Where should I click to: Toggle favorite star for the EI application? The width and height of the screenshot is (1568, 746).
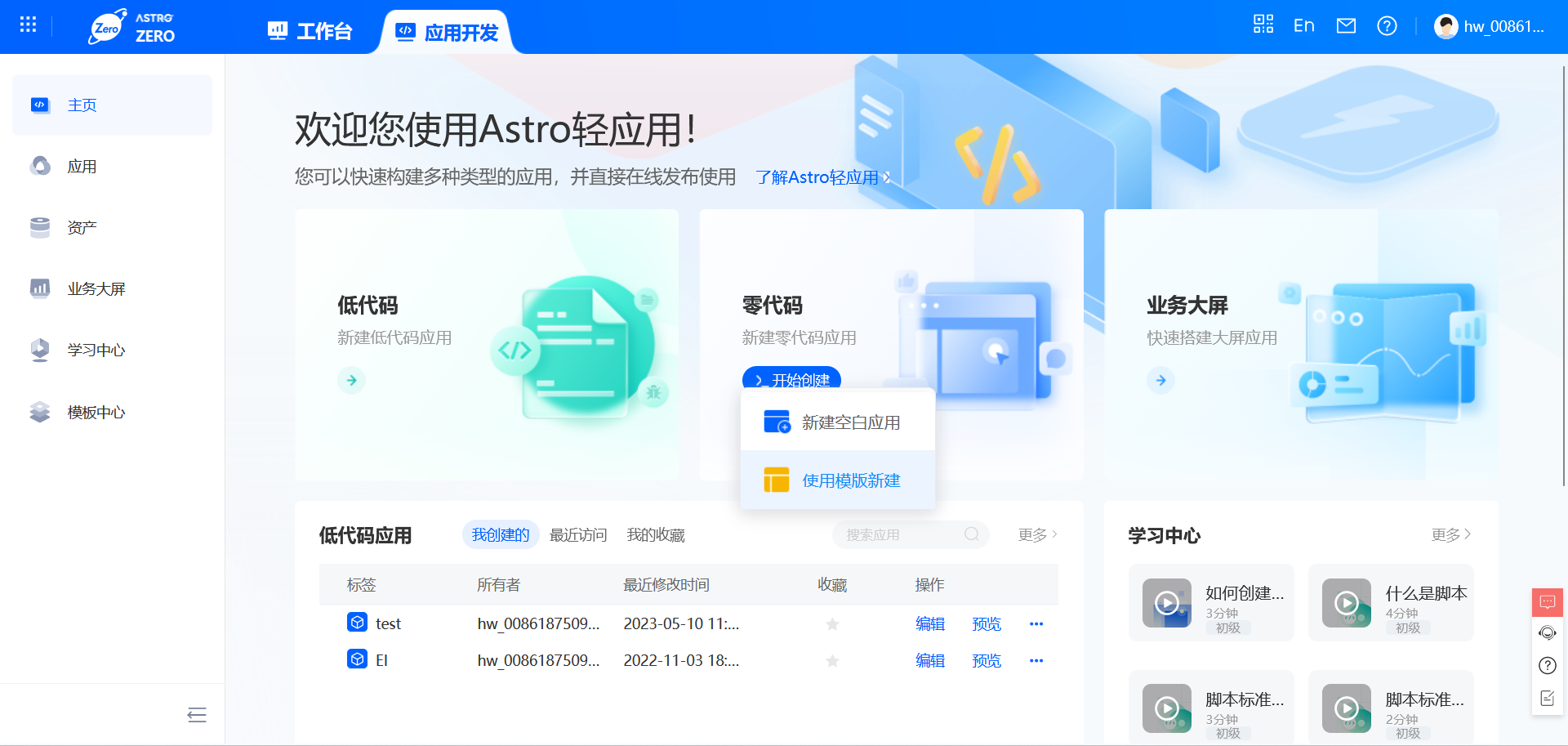point(831,660)
